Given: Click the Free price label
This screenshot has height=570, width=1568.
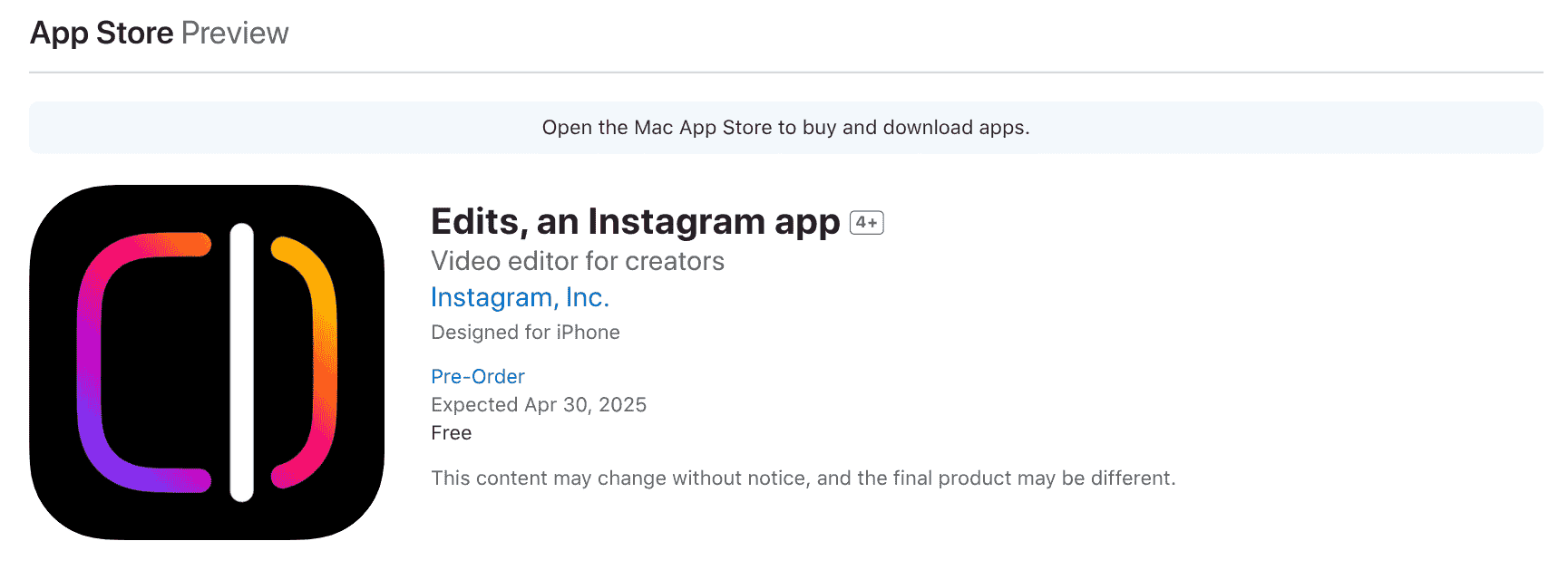Looking at the screenshot, I should (451, 433).
